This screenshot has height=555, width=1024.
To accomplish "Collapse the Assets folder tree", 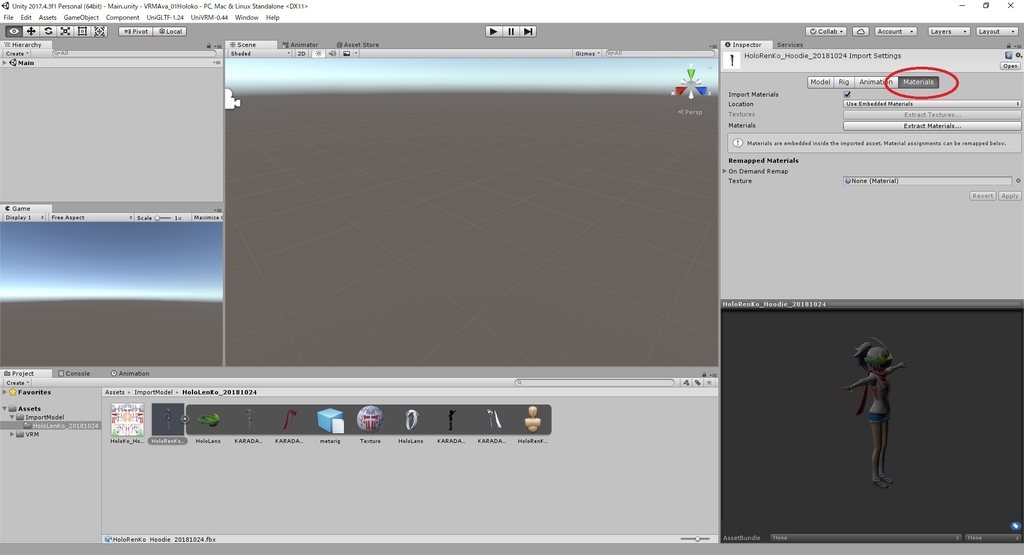I will click(5, 409).
